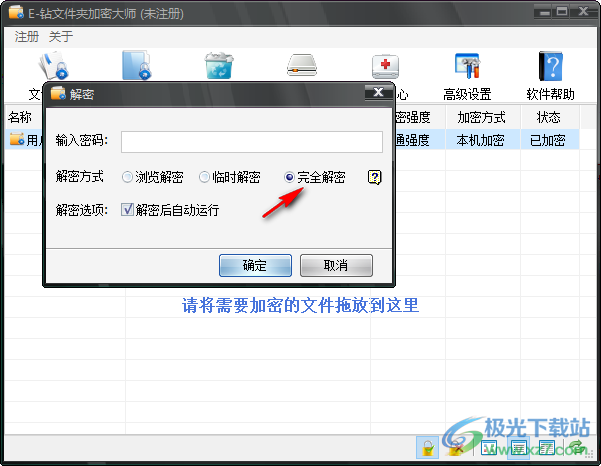Click the 本机加密 cell in list
This screenshot has width=601, height=466.
(480, 140)
